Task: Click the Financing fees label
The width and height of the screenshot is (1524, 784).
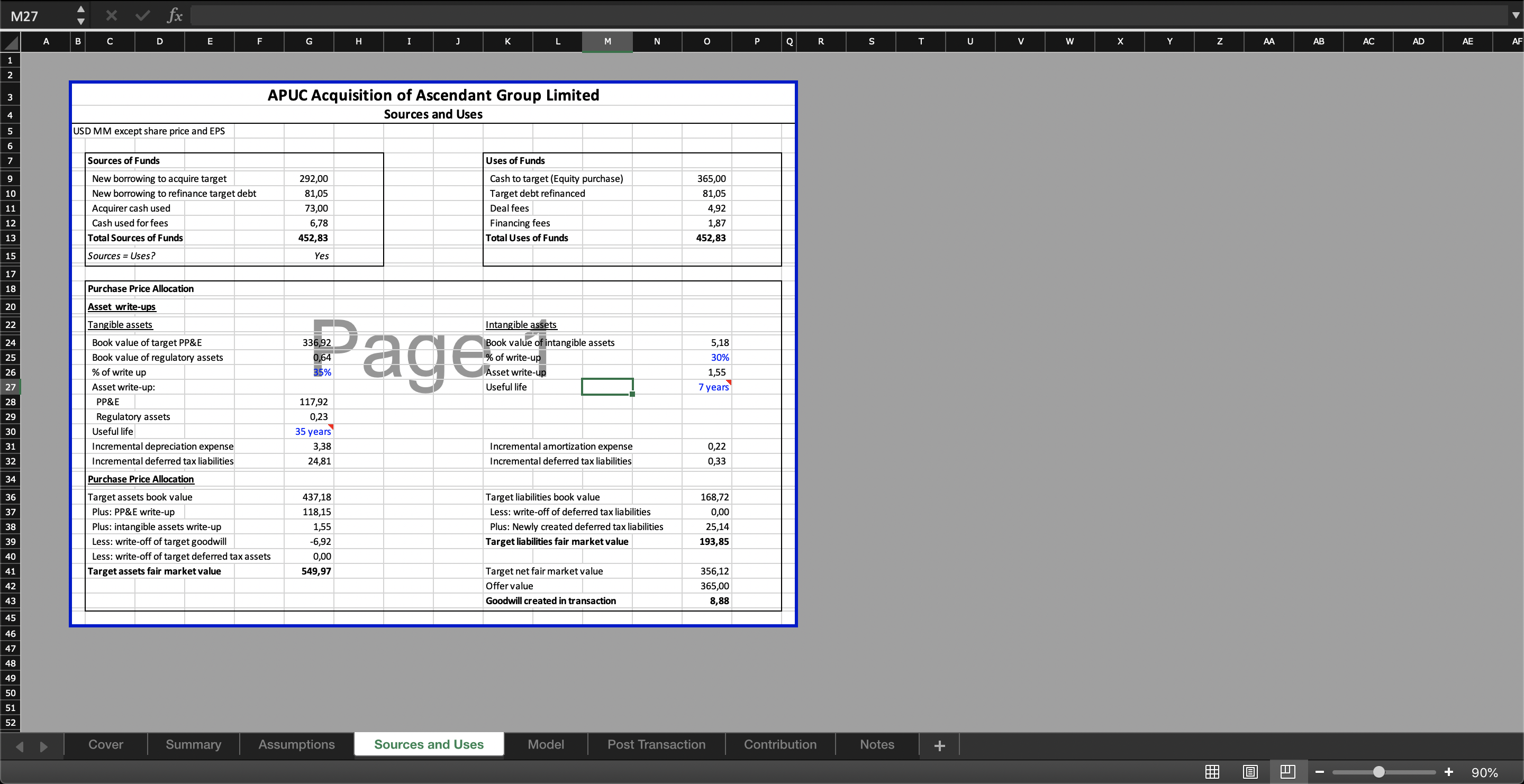Action: point(520,223)
